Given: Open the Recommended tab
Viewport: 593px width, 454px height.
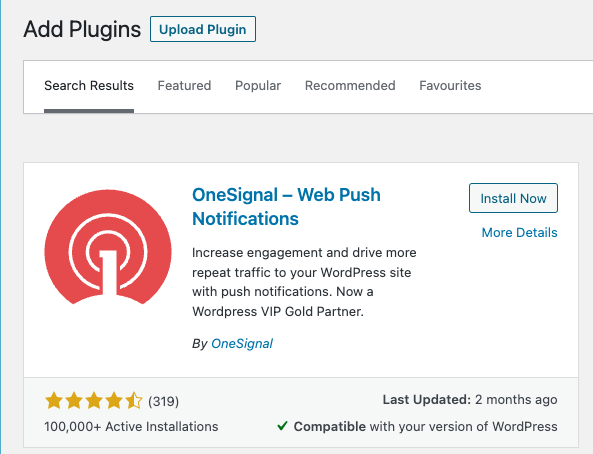Looking at the screenshot, I should (350, 86).
